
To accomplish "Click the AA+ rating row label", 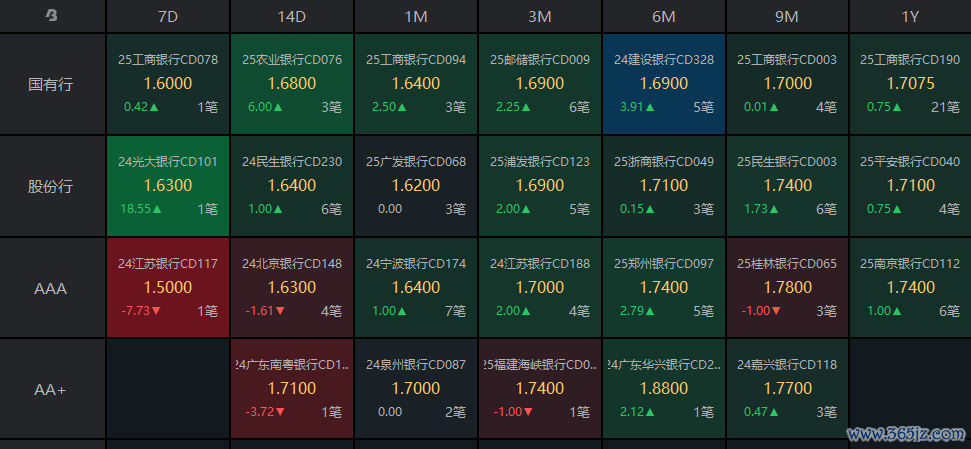I will [x=53, y=390].
